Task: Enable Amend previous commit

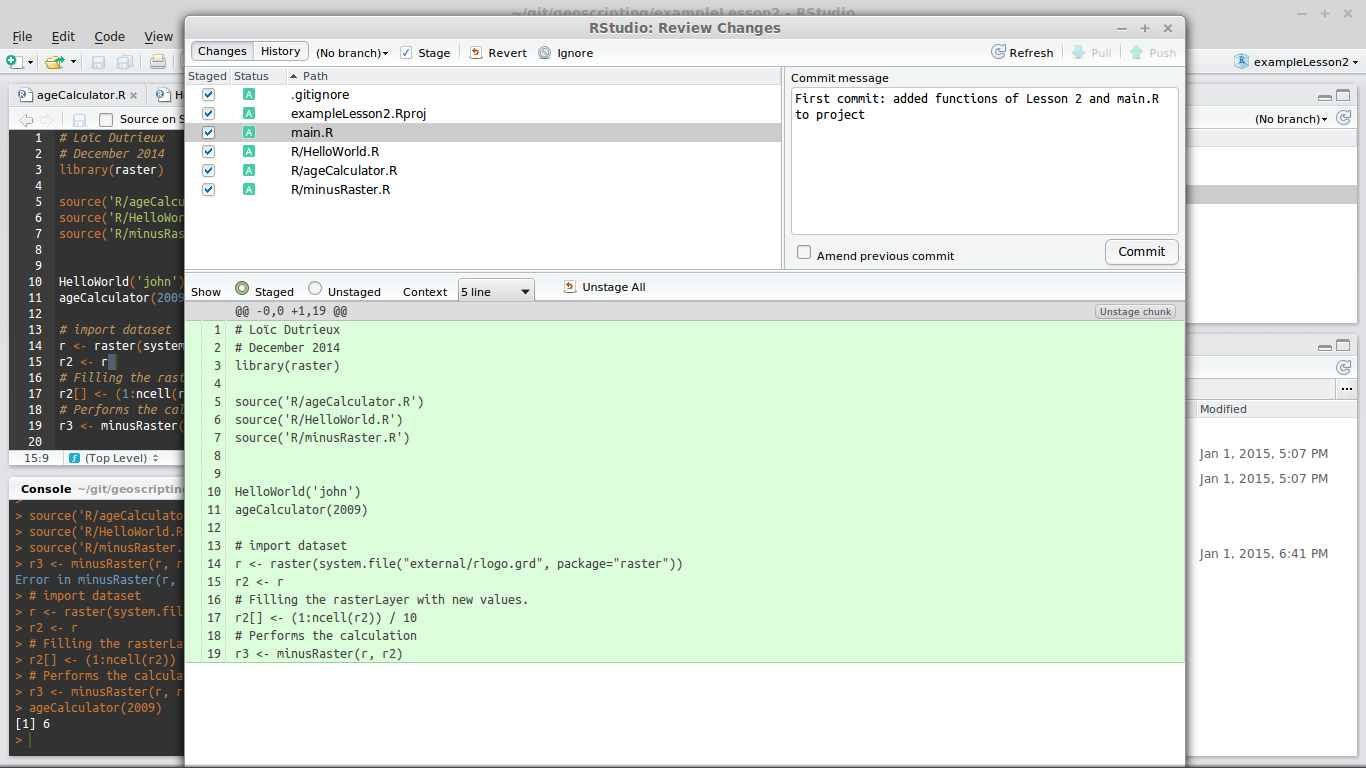Action: pyautogui.click(x=804, y=253)
